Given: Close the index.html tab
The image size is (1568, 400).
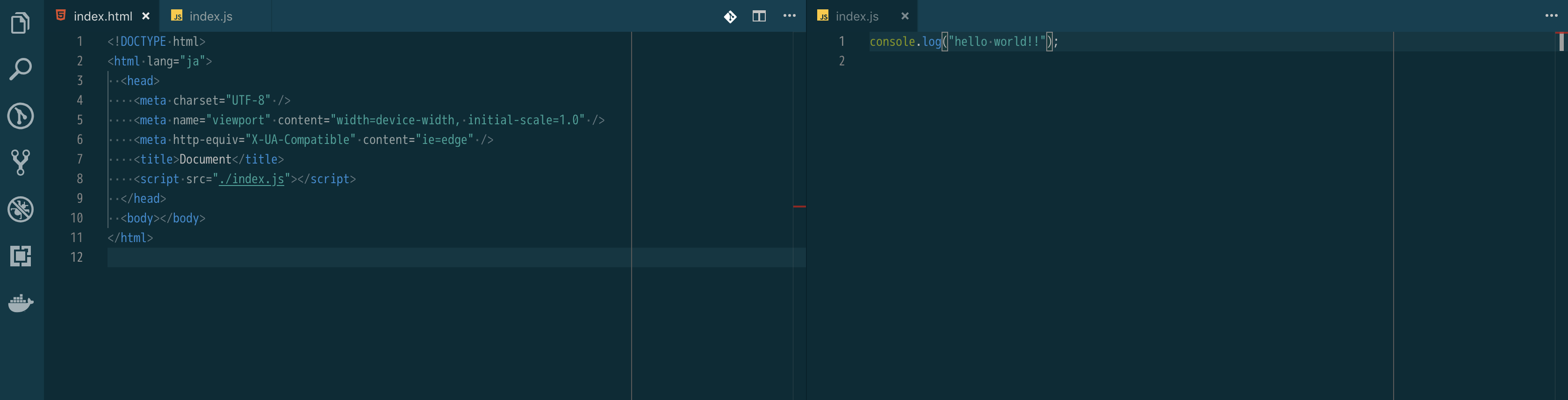Looking at the screenshot, I should pos(146,16).
